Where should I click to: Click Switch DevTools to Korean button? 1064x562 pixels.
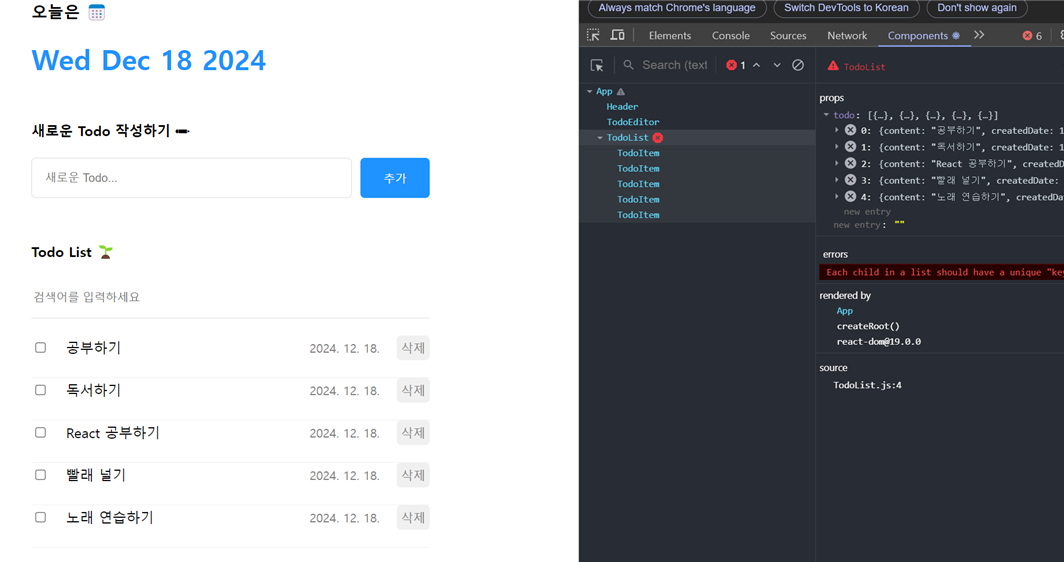[x=846, y=8]
